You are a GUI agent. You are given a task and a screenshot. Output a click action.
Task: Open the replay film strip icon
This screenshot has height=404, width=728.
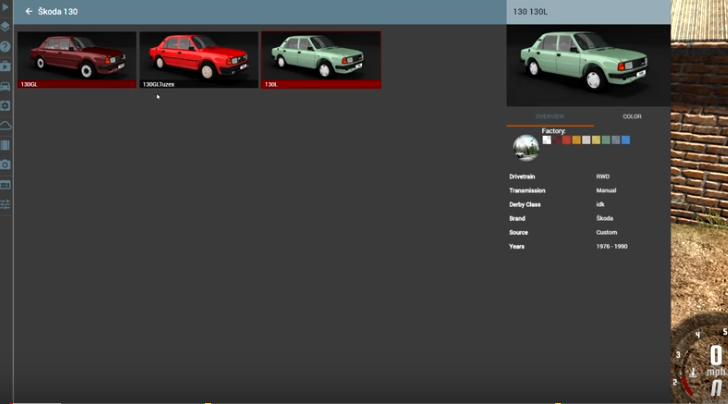click(x=5, y=145)
